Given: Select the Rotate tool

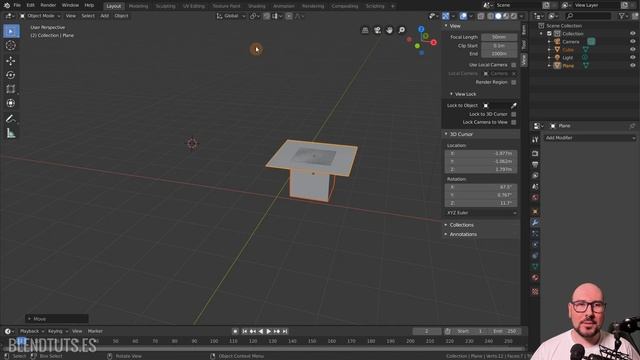Looking at the screenshot, I should point(11,75).
